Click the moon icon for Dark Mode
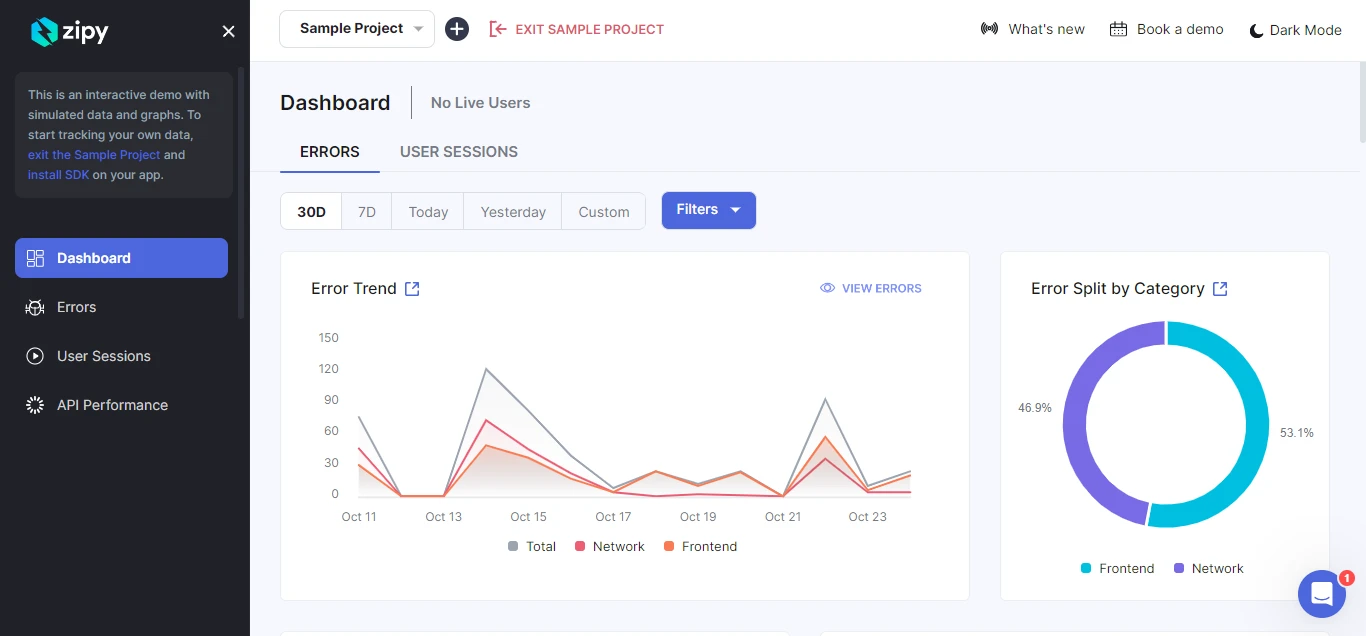Image resolution: width=1366 pixels, height=636 pixels. point(1257,31)
